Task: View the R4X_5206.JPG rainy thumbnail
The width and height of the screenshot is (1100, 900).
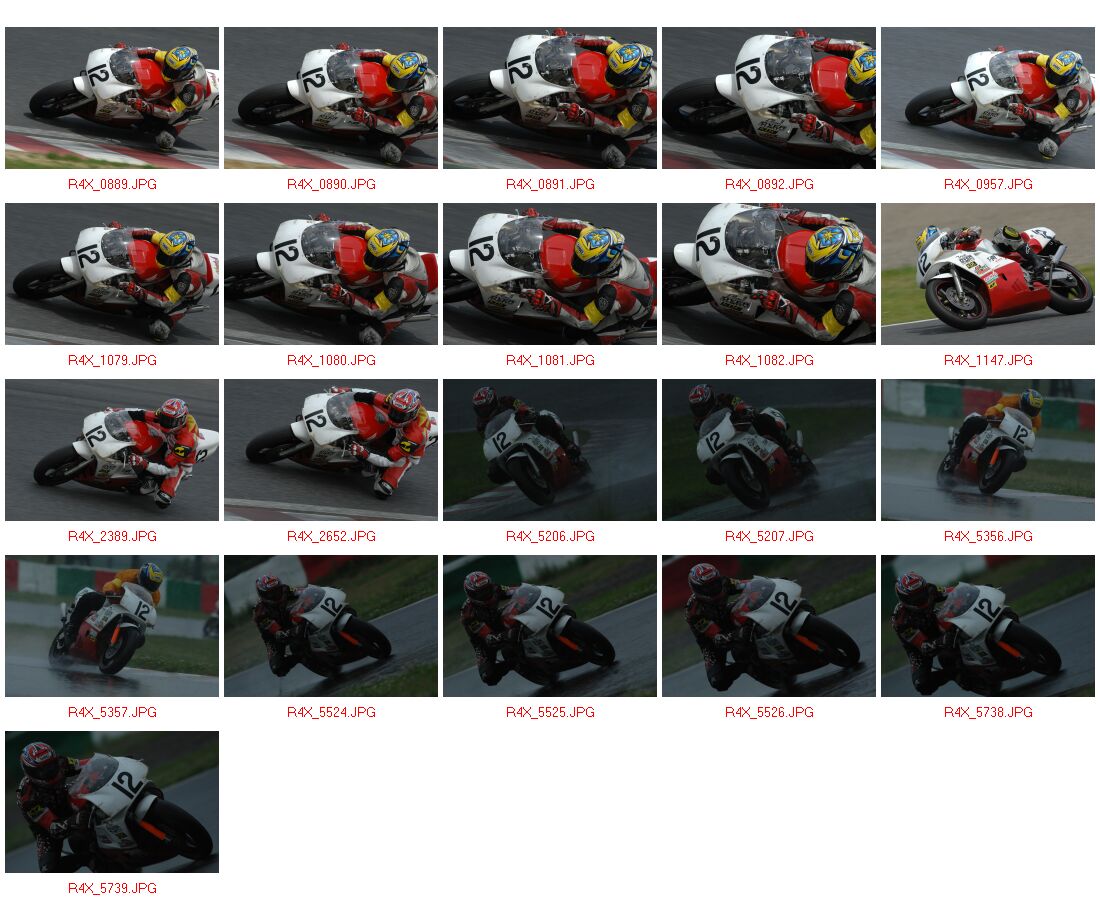Action: click(x=549, y=450)
